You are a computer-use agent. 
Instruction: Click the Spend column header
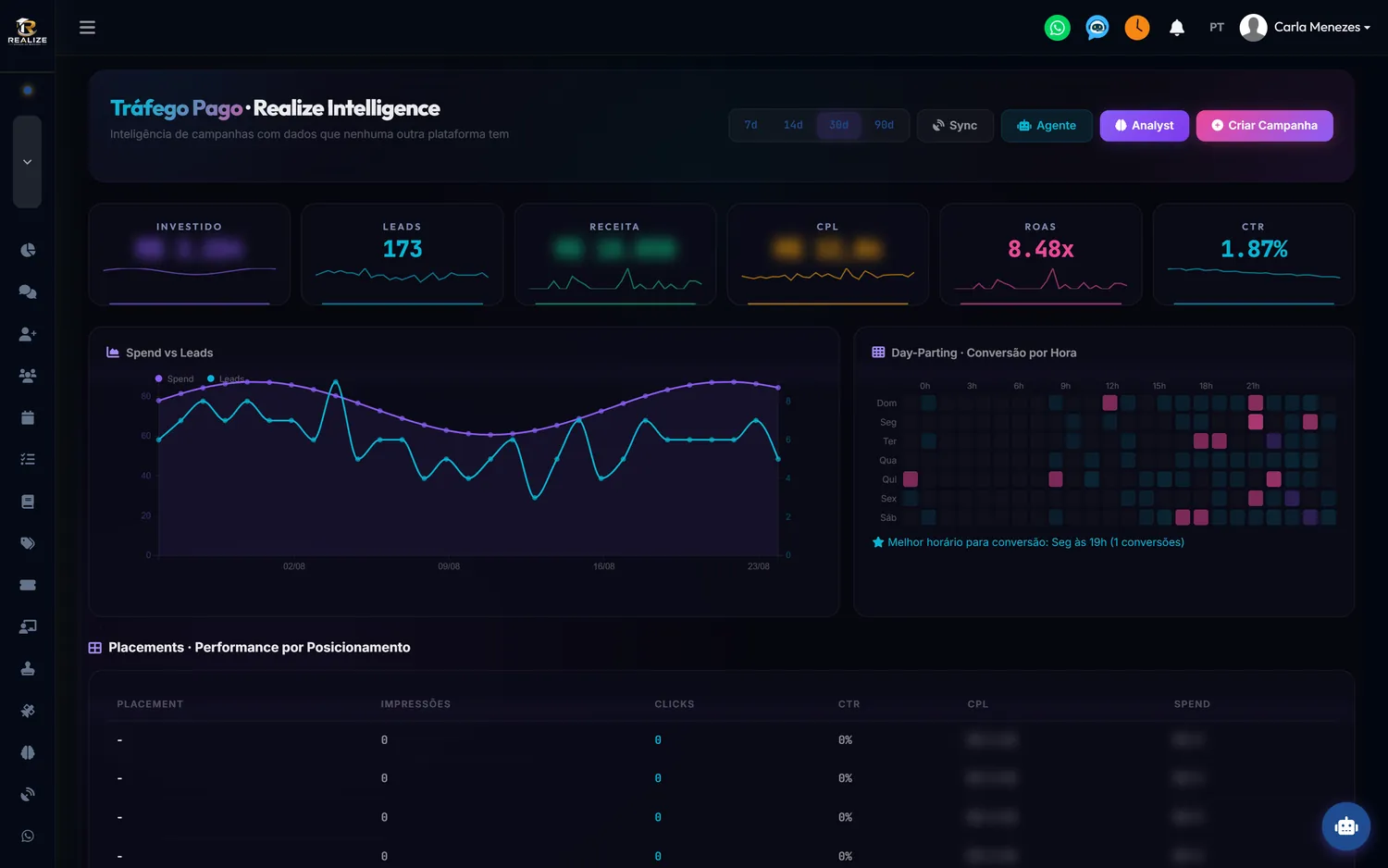(x=1192, y=704)
